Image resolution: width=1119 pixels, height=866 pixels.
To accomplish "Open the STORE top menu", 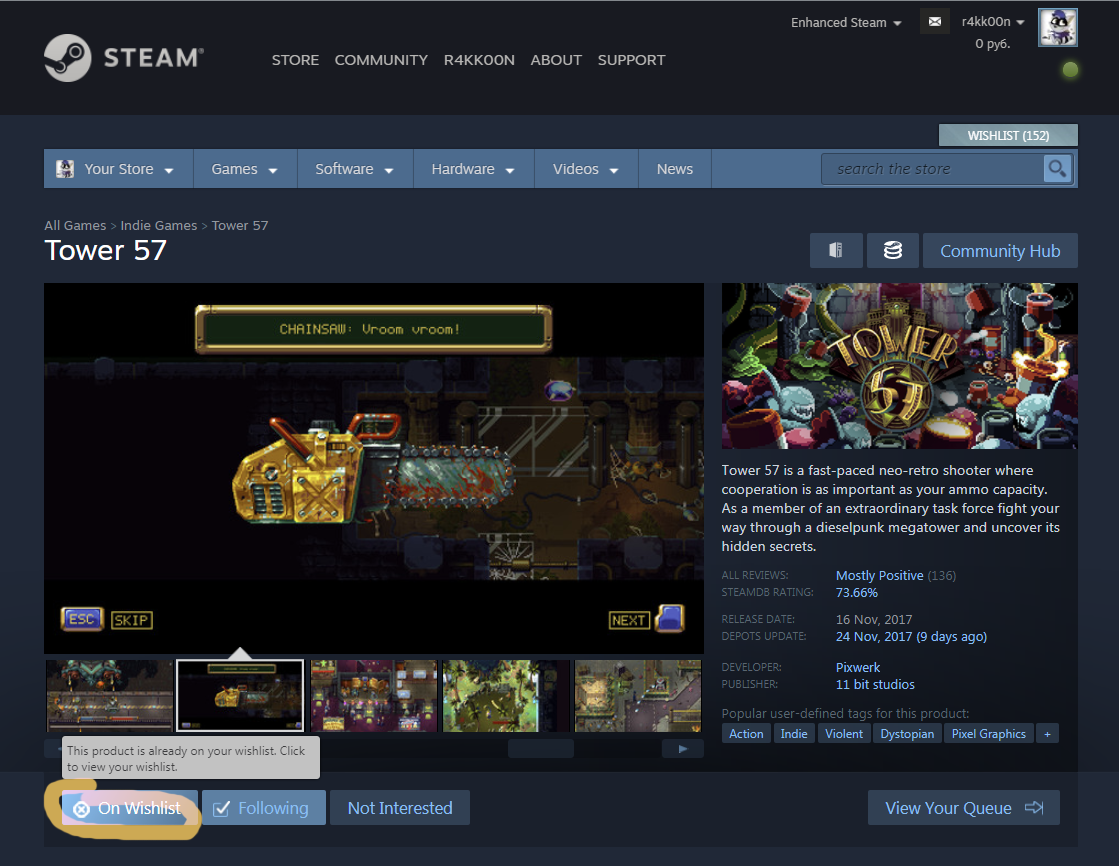I will tap(295, 60).
